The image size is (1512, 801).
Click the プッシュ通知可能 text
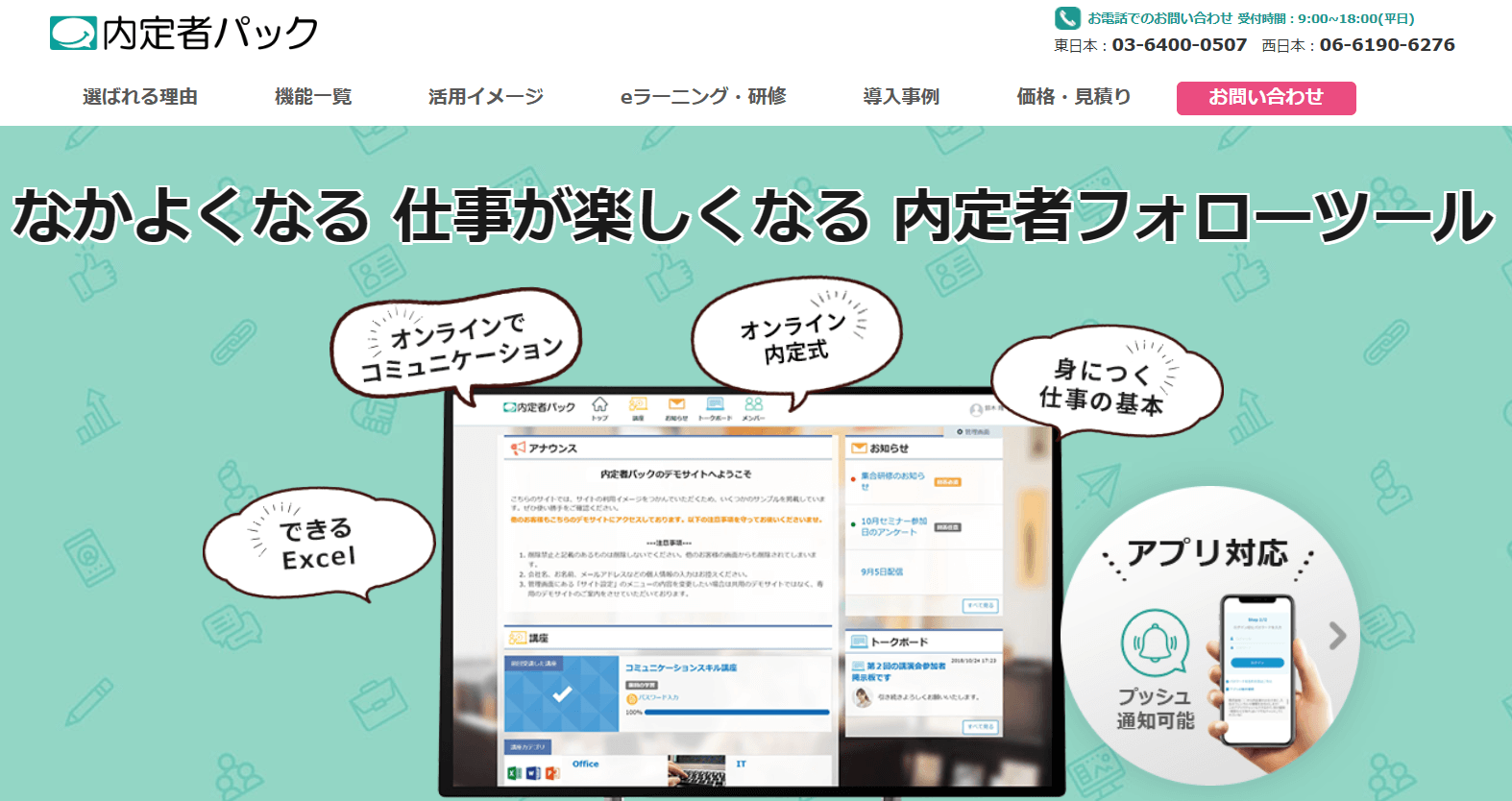(1156, 708)
